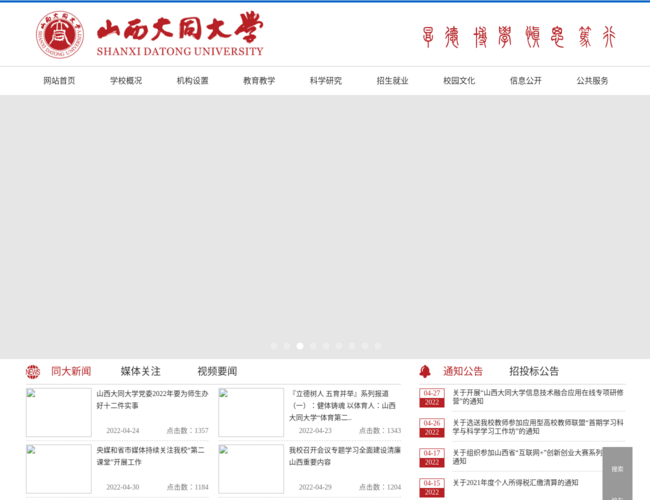
Task: Open notice 关于开展山西大同大学信息技术融合应用在线专项研修
Action: (538, 397)
